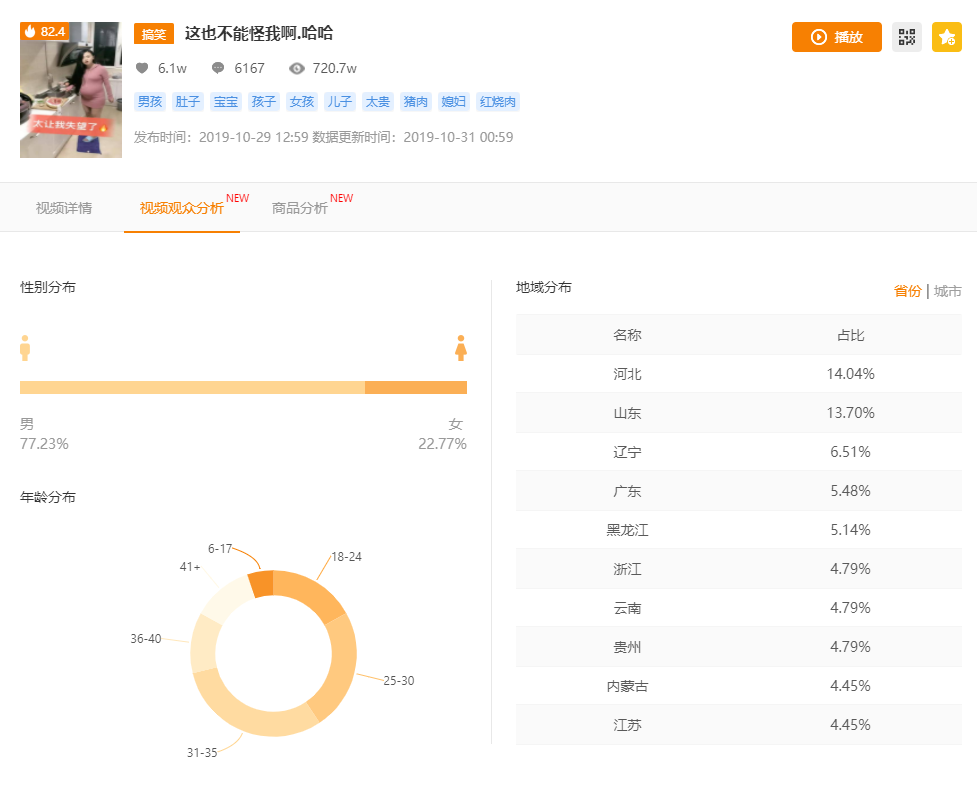Select the 宝宝 tag
Image resolution: width=977 pixels, height=792 pixels.
coord(226,102)
